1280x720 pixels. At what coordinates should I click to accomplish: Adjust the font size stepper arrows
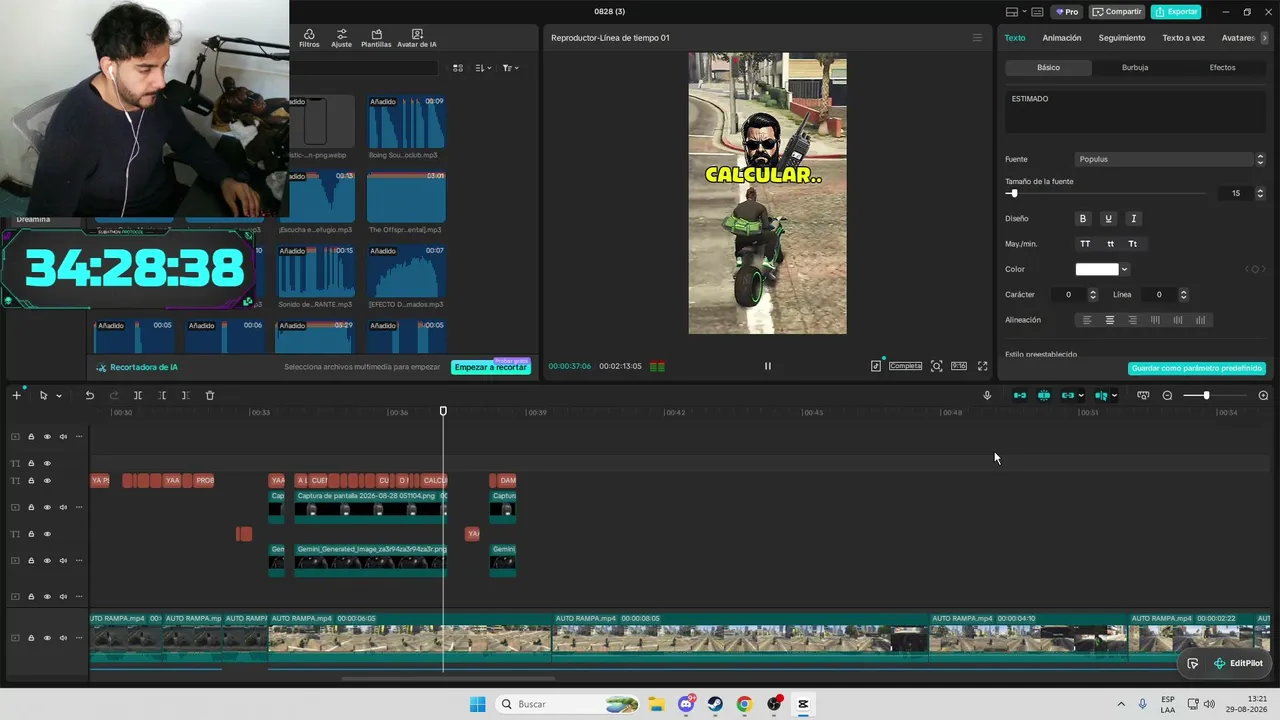(1260, 193)
